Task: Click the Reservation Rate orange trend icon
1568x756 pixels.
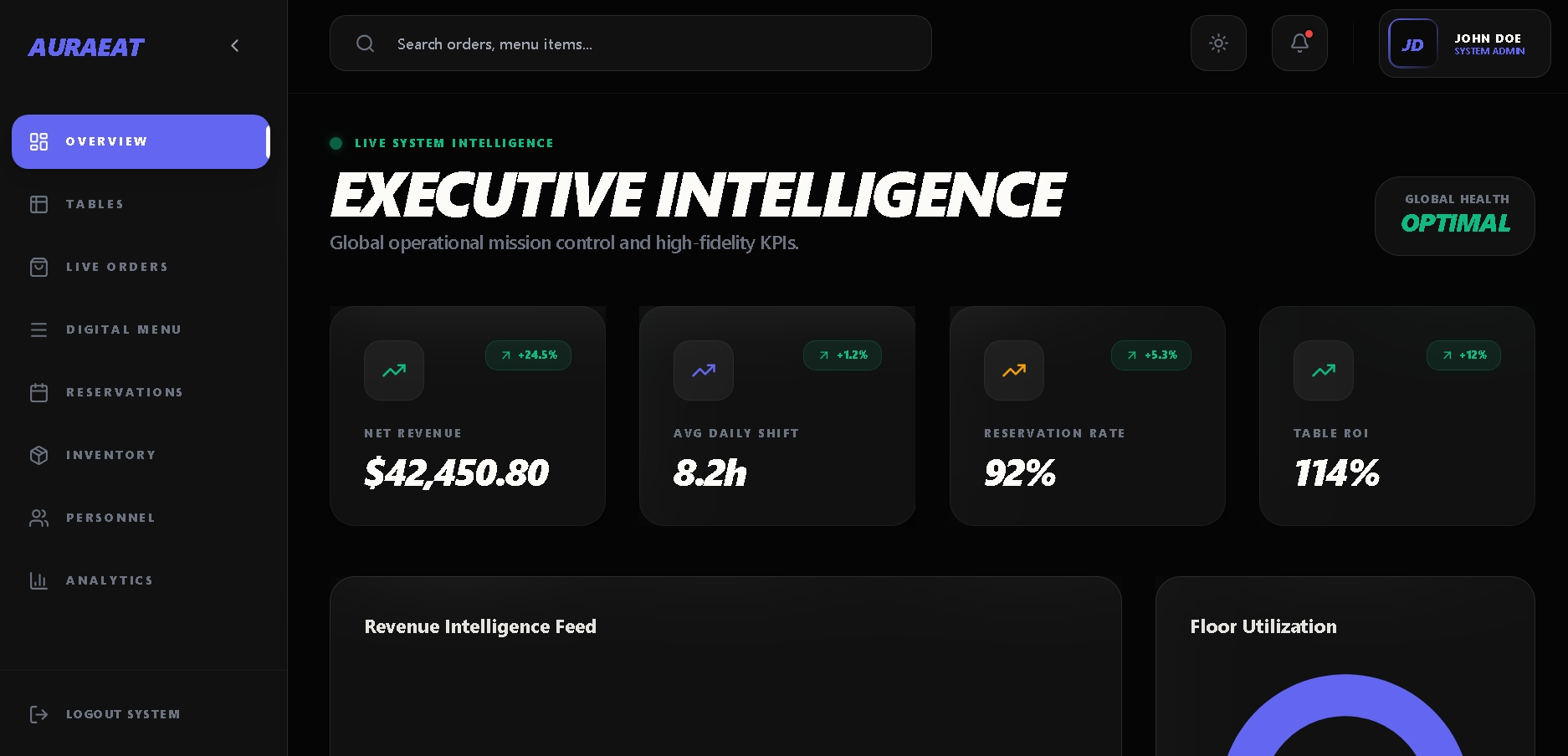Action: [1014, 370]
